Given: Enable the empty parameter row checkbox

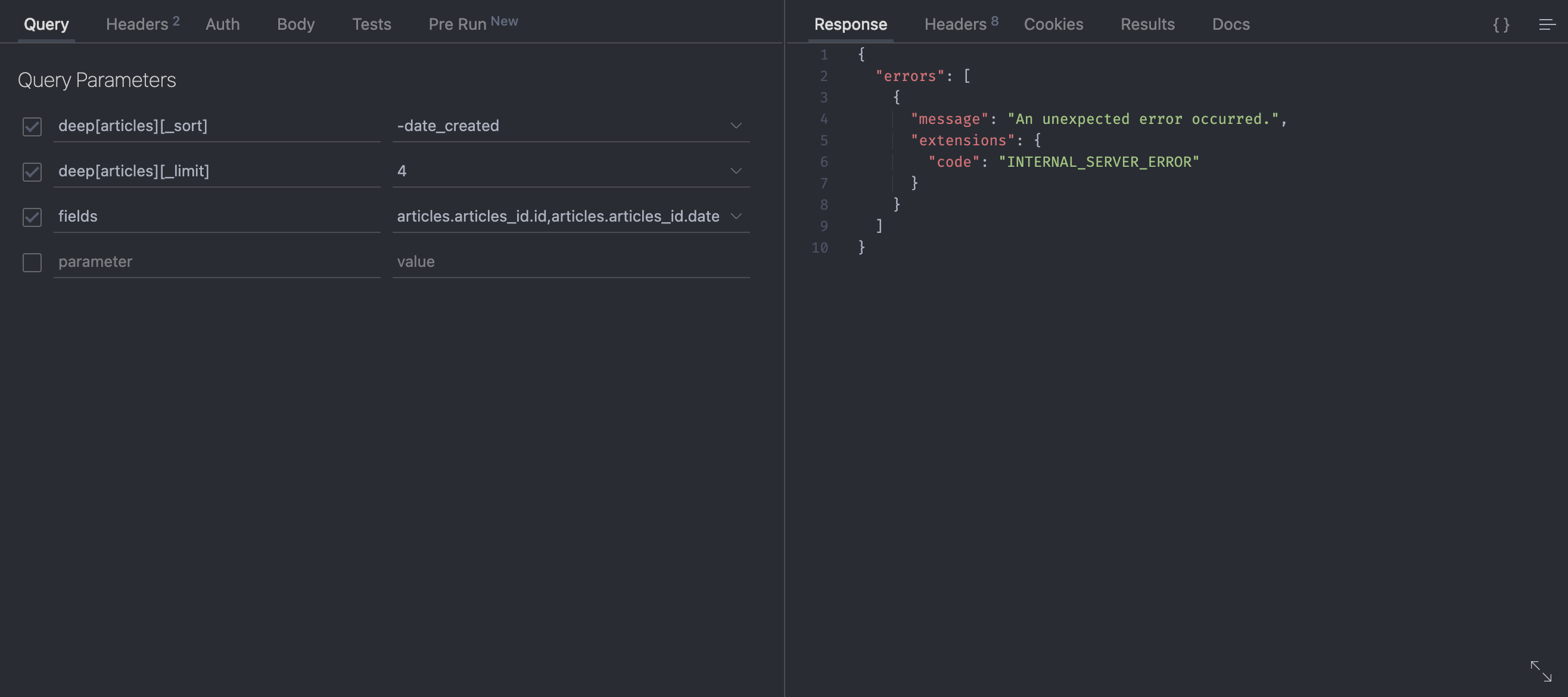Looking at the screenshot, I should [x=32, y=262].
